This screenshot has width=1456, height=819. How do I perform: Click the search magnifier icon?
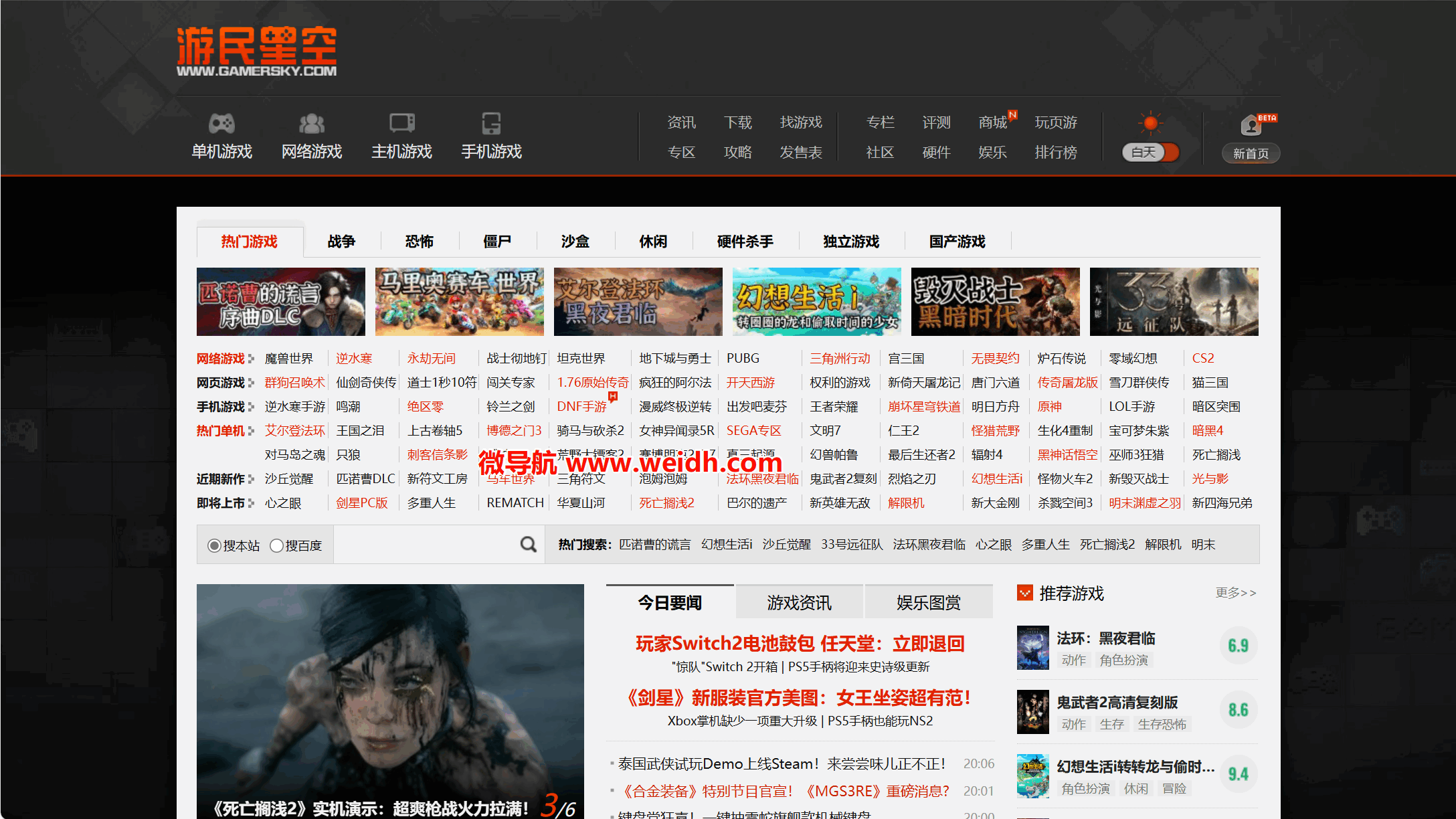pyautogui.click(x=528, y=545)
